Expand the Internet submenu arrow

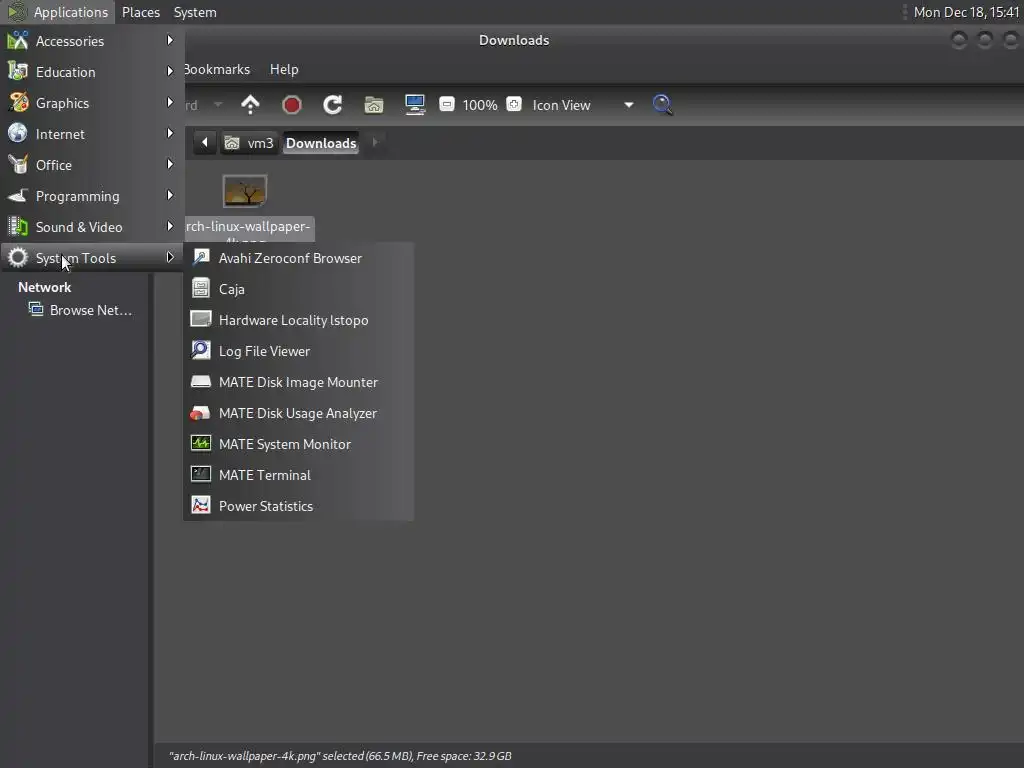coord(170,133)
